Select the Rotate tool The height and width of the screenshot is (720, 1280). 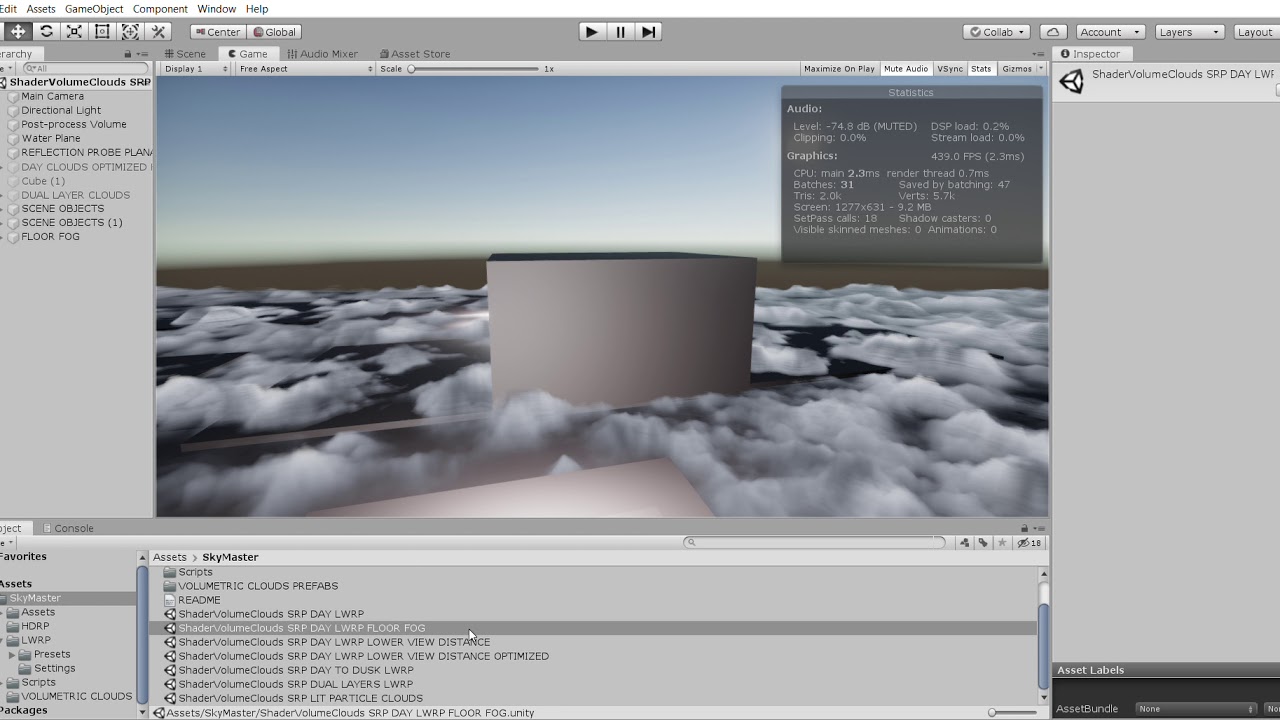46,32
